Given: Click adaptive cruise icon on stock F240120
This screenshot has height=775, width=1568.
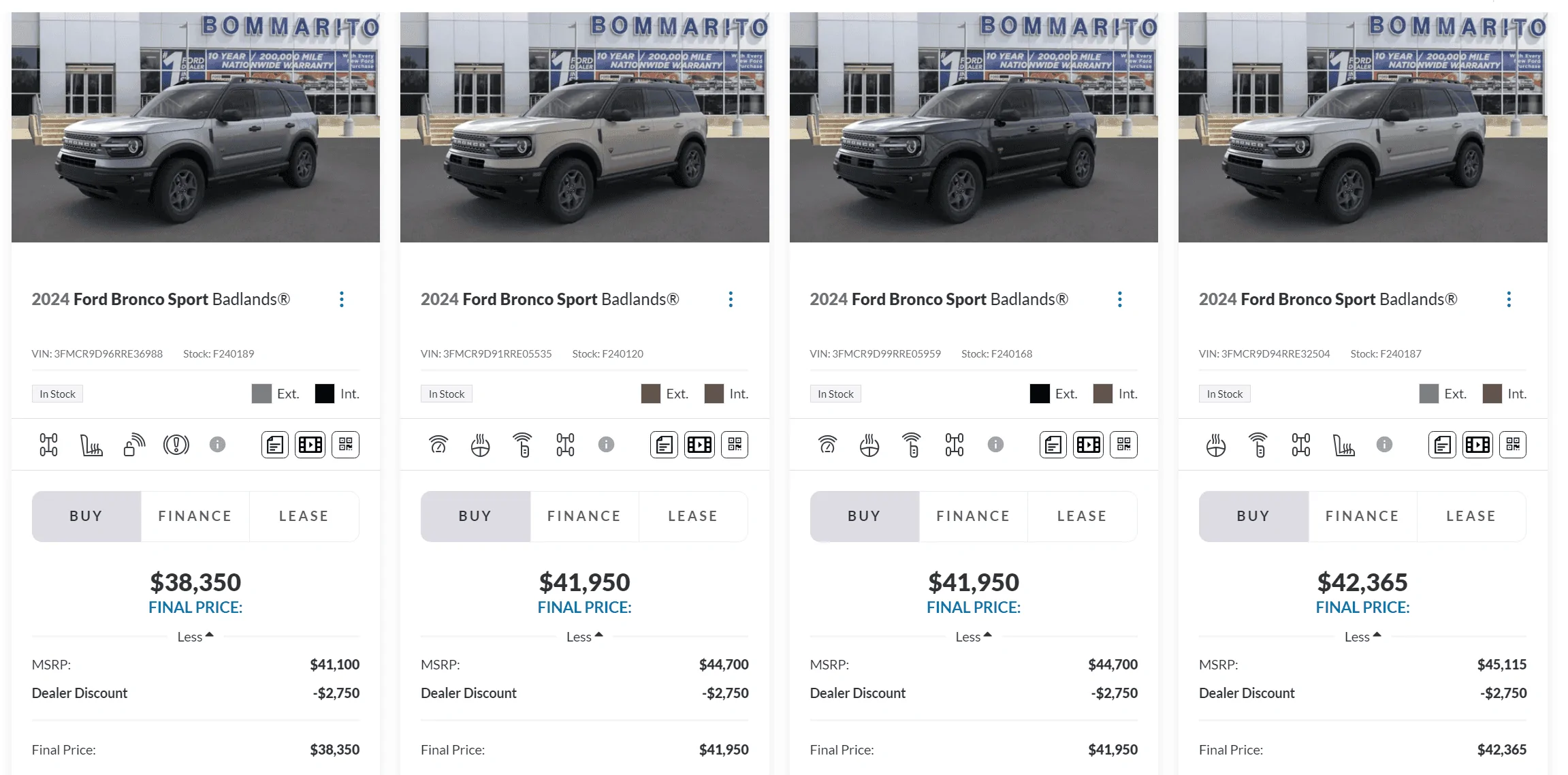Looking at the screenshot, I should pos(438,445).
